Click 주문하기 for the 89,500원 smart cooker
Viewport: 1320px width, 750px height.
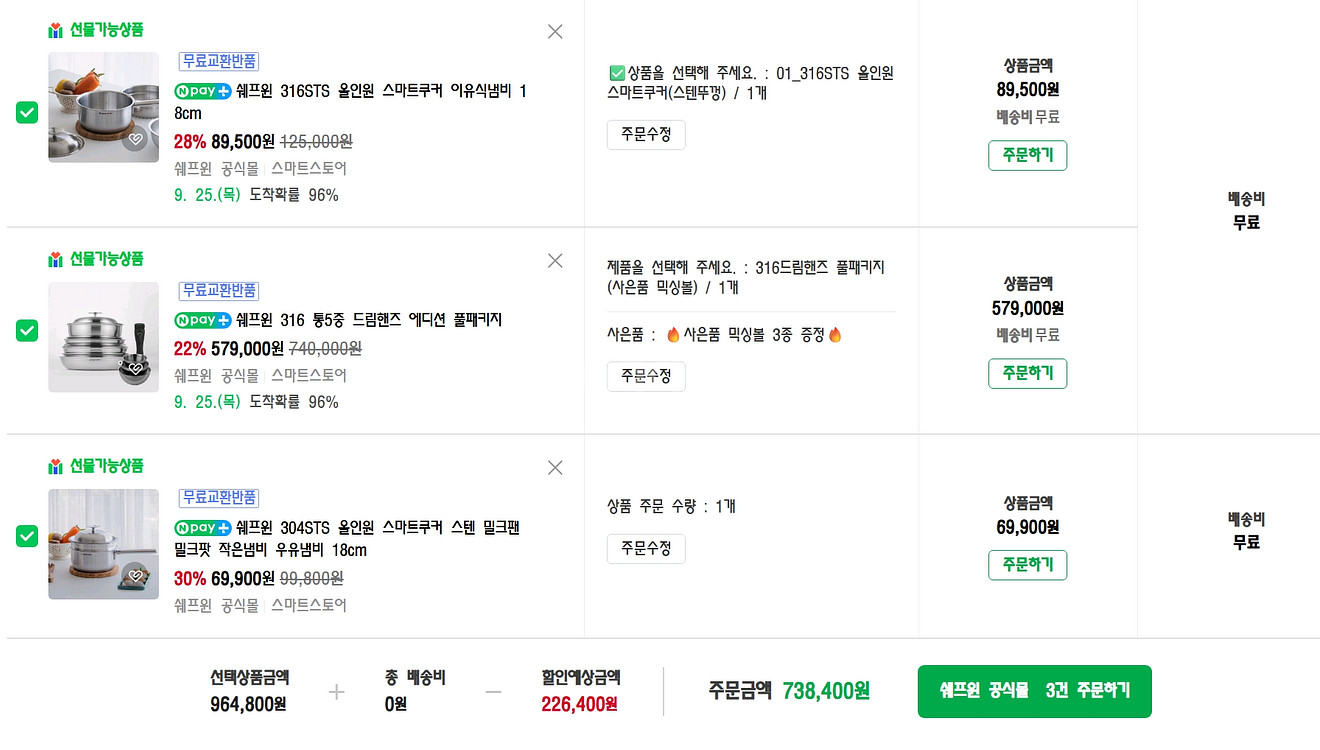click(x=1027, y=155)
